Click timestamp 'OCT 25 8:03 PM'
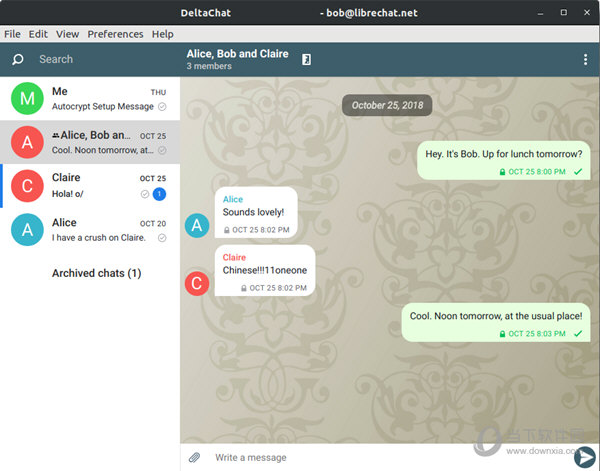600x471 pixels. 537,334
